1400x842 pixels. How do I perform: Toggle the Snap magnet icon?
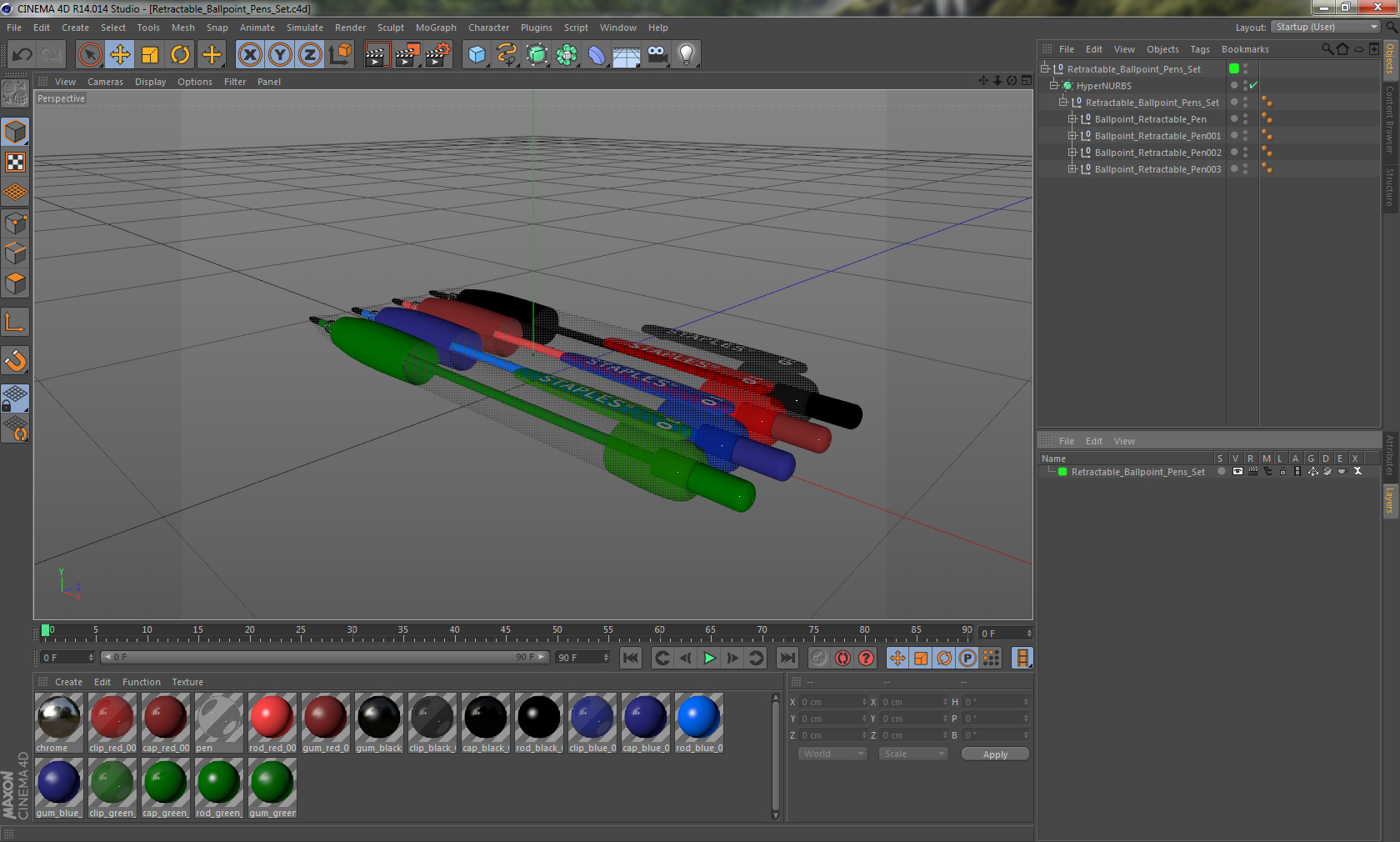(16, 360)
